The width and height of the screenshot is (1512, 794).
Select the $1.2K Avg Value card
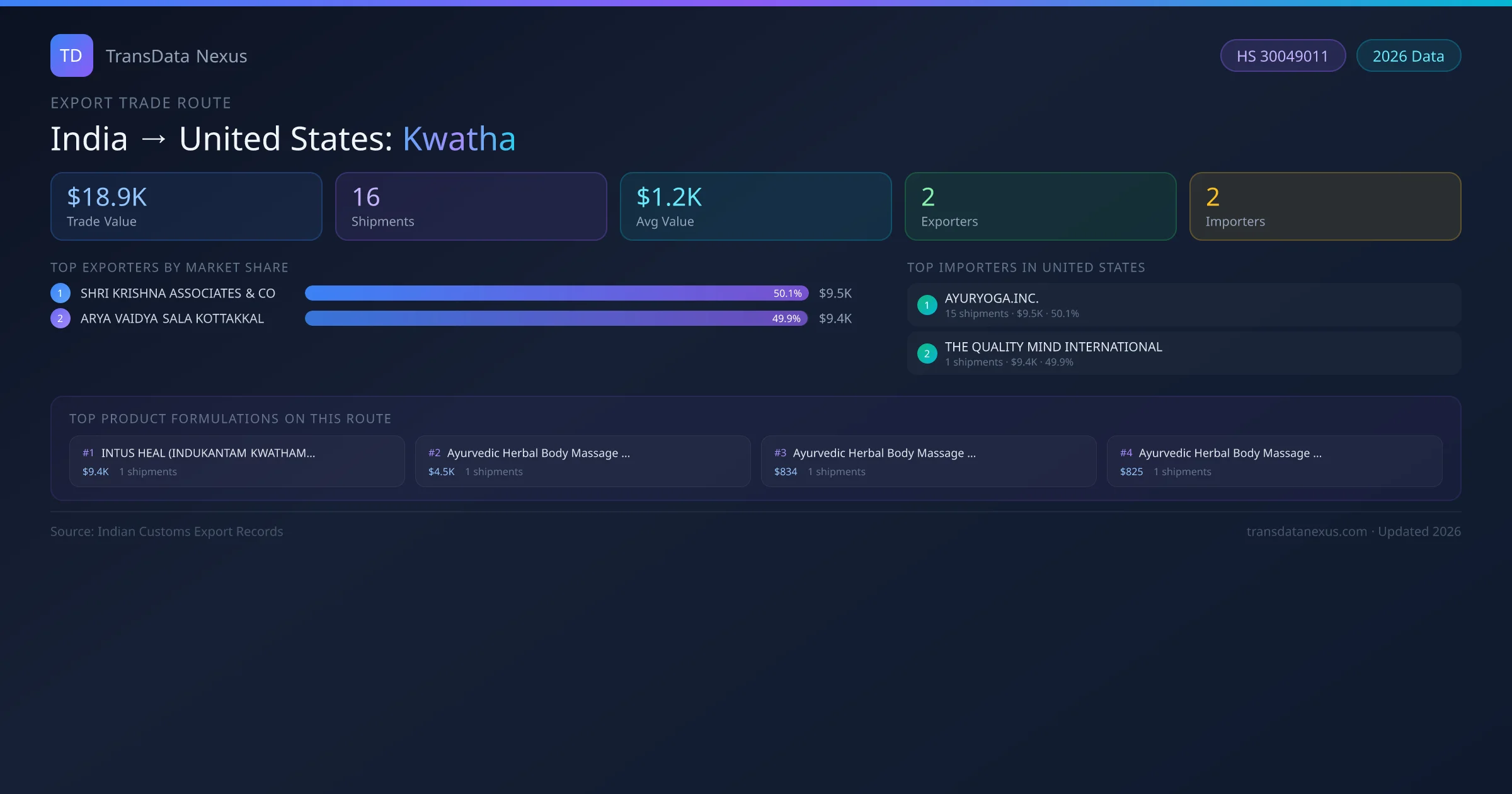tap(755, 207)
